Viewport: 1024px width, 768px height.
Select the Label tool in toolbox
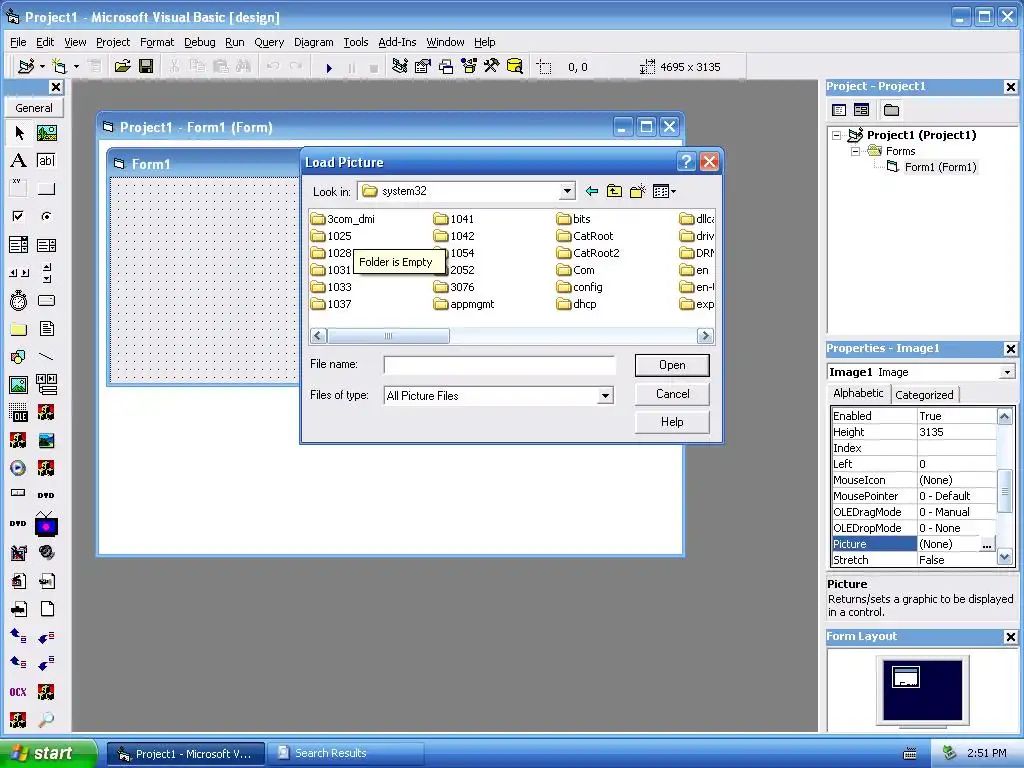coord(18,161)
